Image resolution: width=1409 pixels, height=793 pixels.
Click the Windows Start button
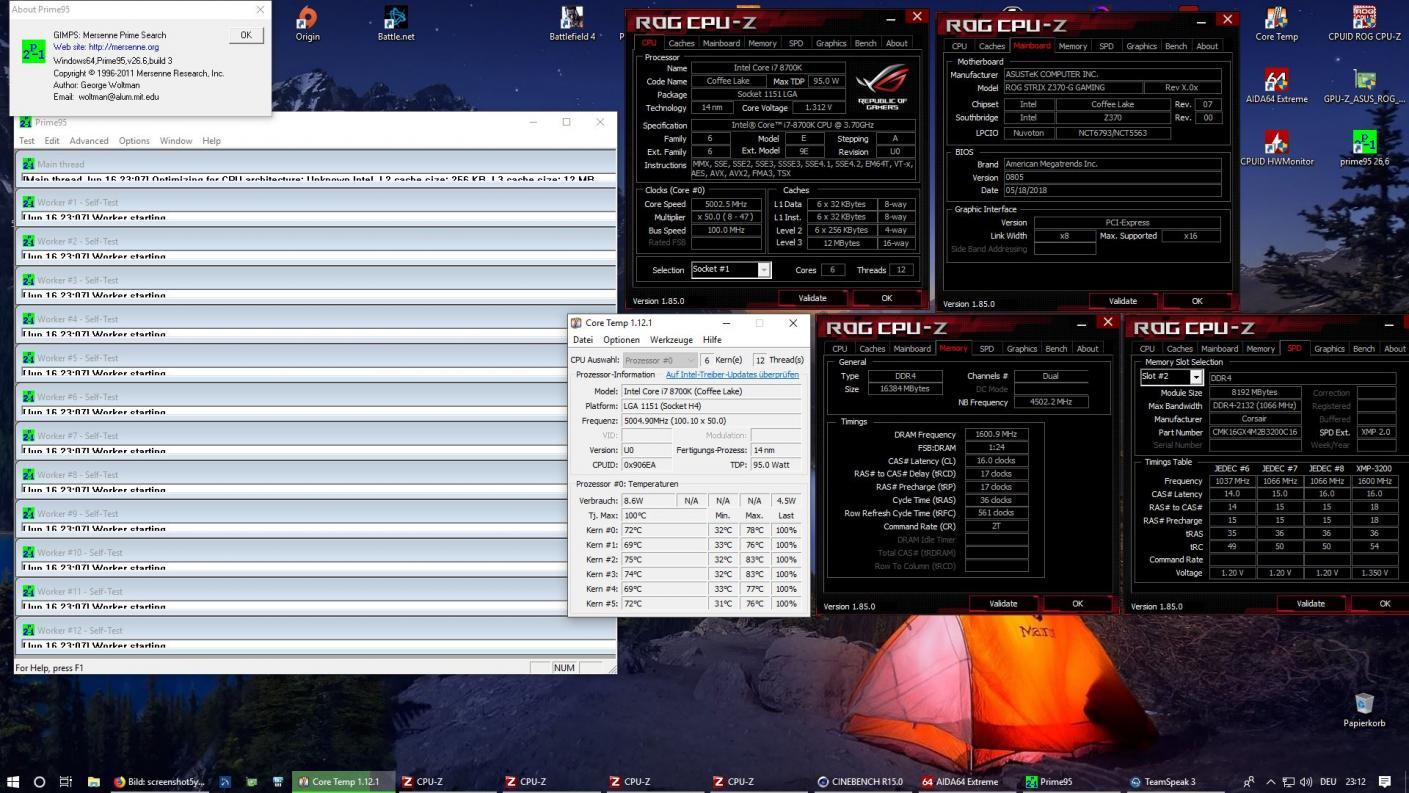click(14, 782)
